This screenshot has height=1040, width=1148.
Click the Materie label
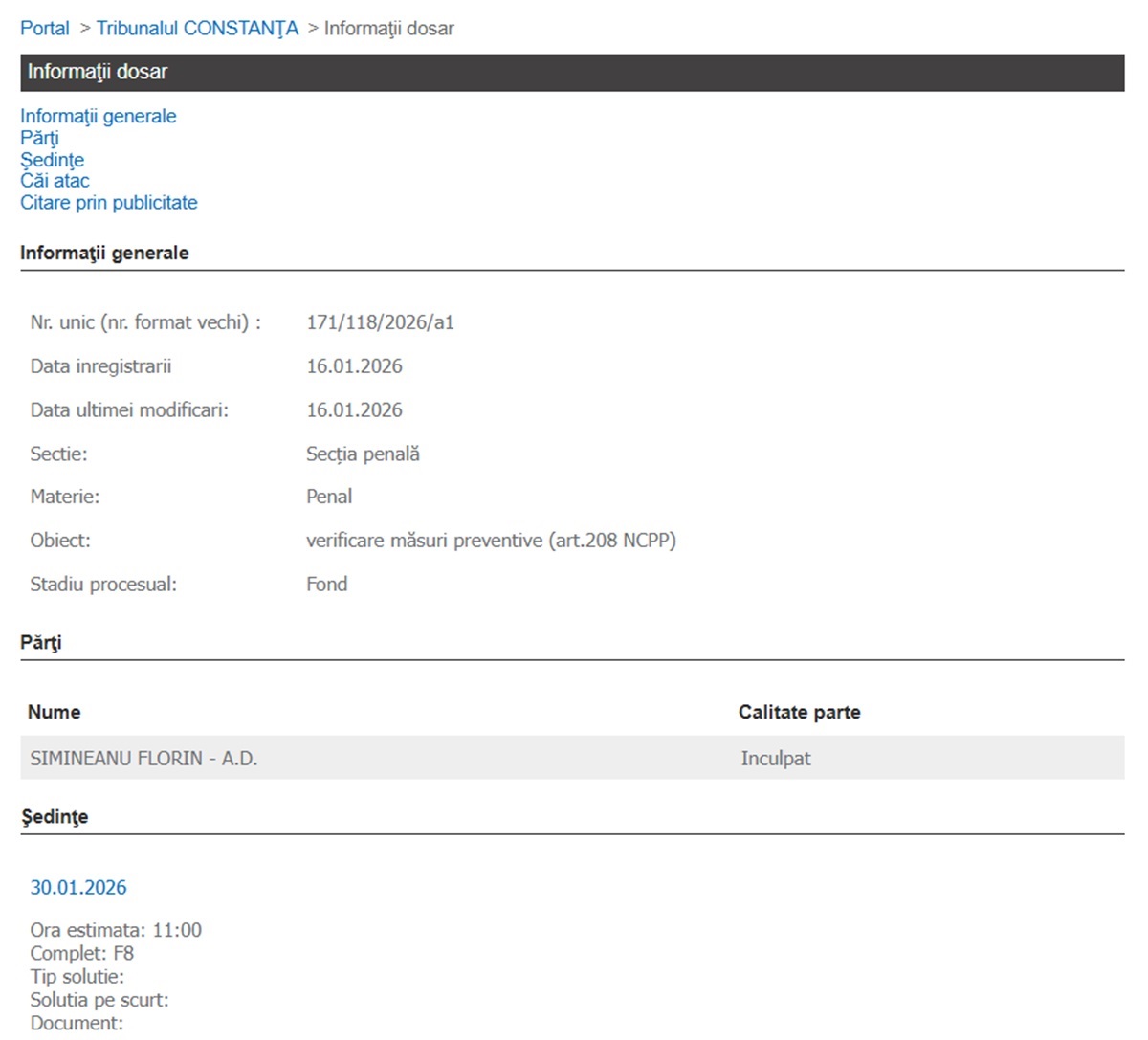(65, 497)
